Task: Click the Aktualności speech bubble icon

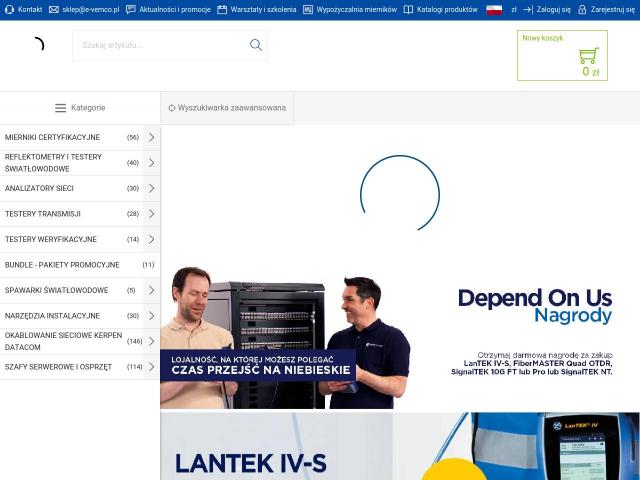Action: (x=131, y=9)
